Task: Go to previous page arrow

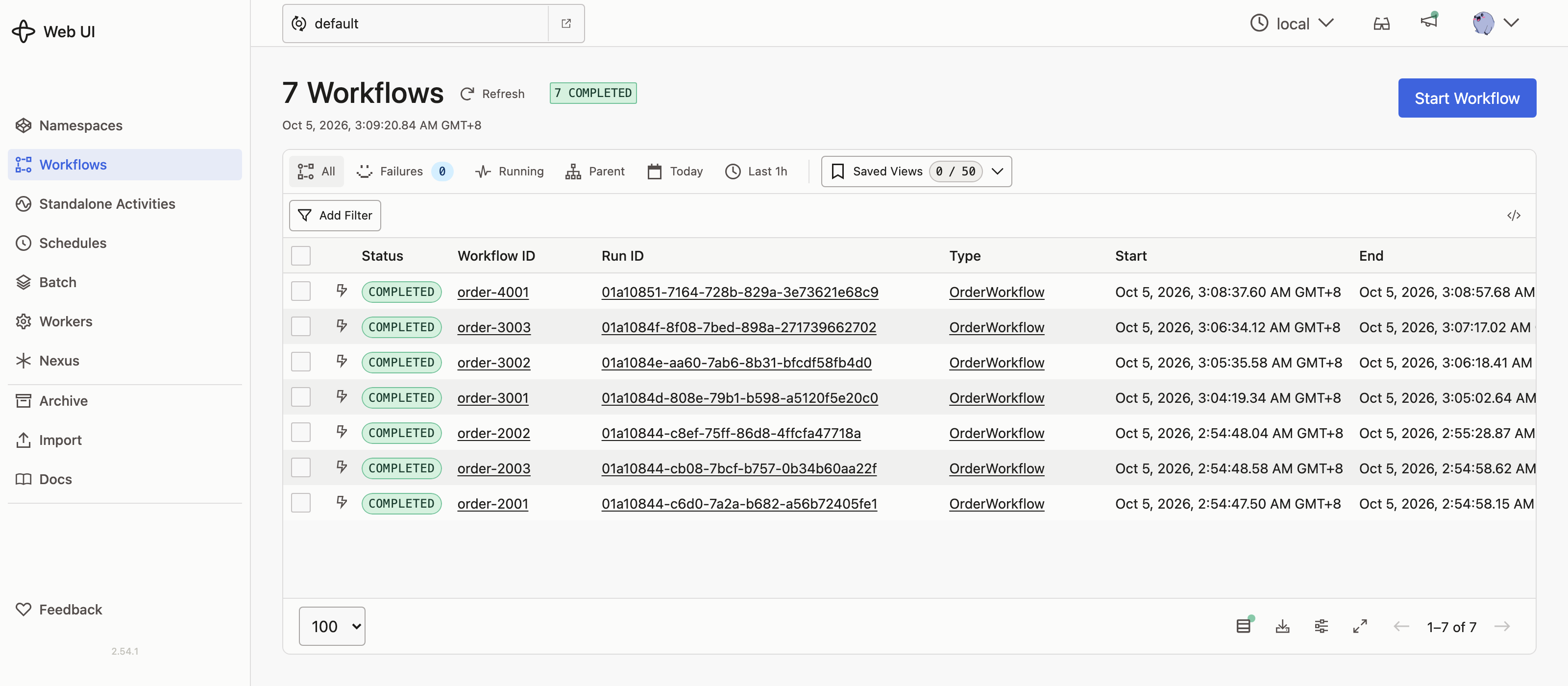Action: (x=1401, y=626)
